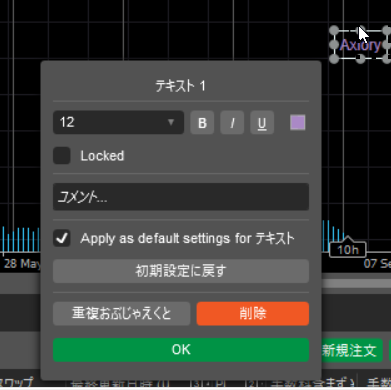Enable the Locked checkbox

coord(62,156)
